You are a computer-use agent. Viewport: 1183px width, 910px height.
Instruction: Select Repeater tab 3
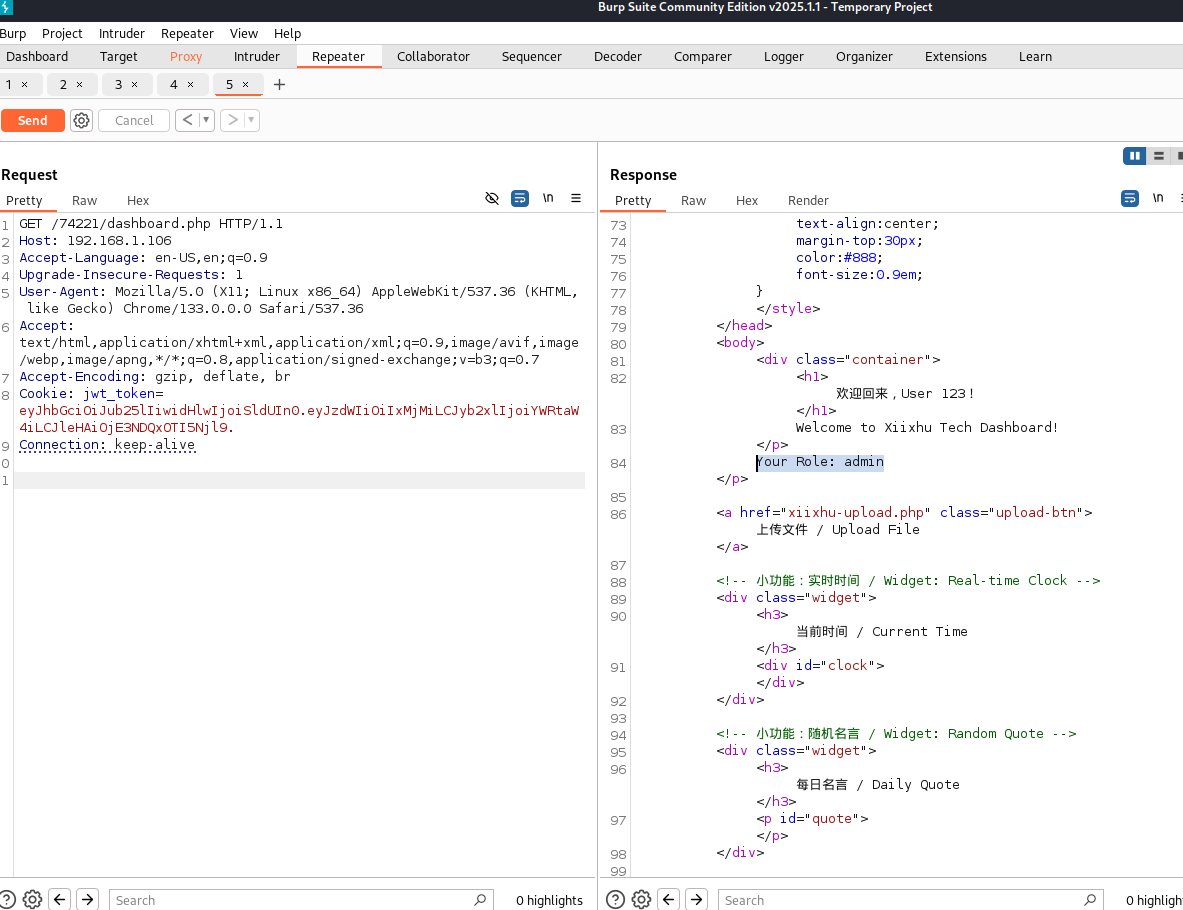(118, 85)
